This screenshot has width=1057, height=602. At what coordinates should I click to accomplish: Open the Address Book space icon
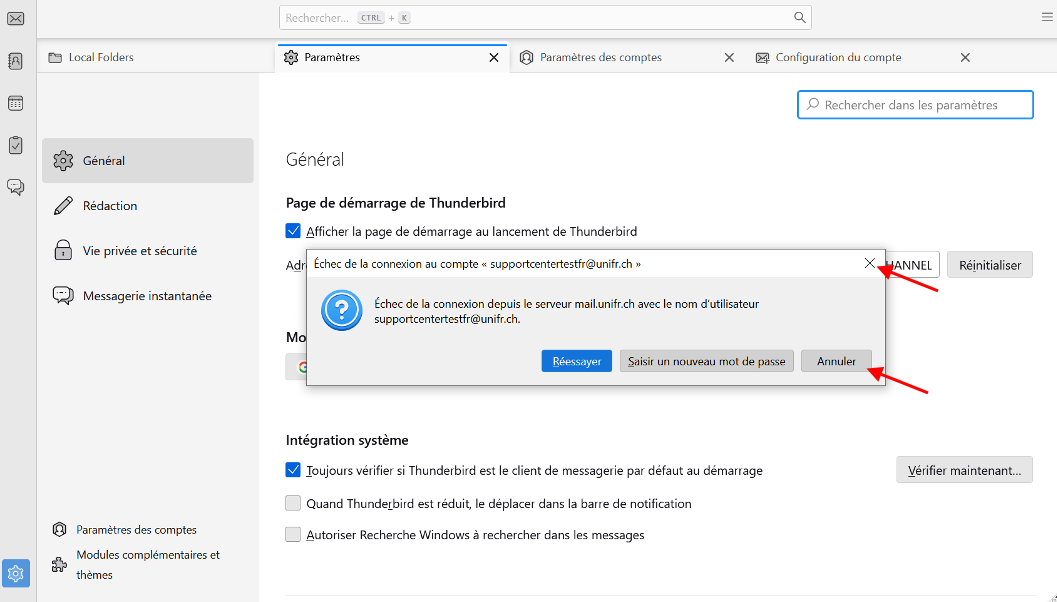16,61
